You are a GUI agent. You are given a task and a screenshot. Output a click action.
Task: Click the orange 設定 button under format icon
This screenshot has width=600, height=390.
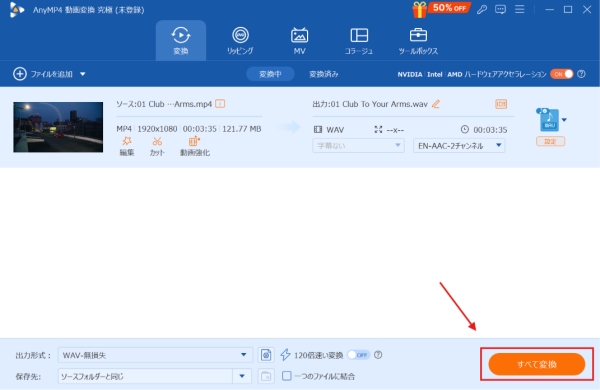[x=551, y=141]
